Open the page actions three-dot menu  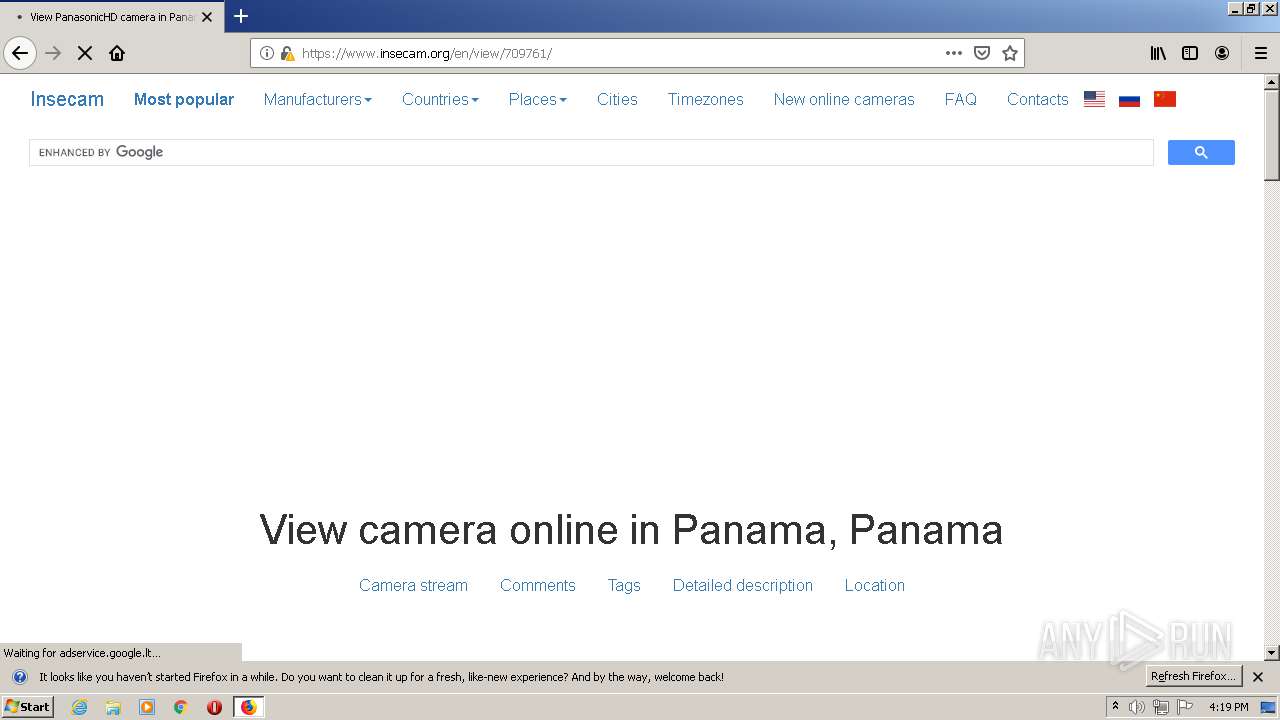coord(954,53)
